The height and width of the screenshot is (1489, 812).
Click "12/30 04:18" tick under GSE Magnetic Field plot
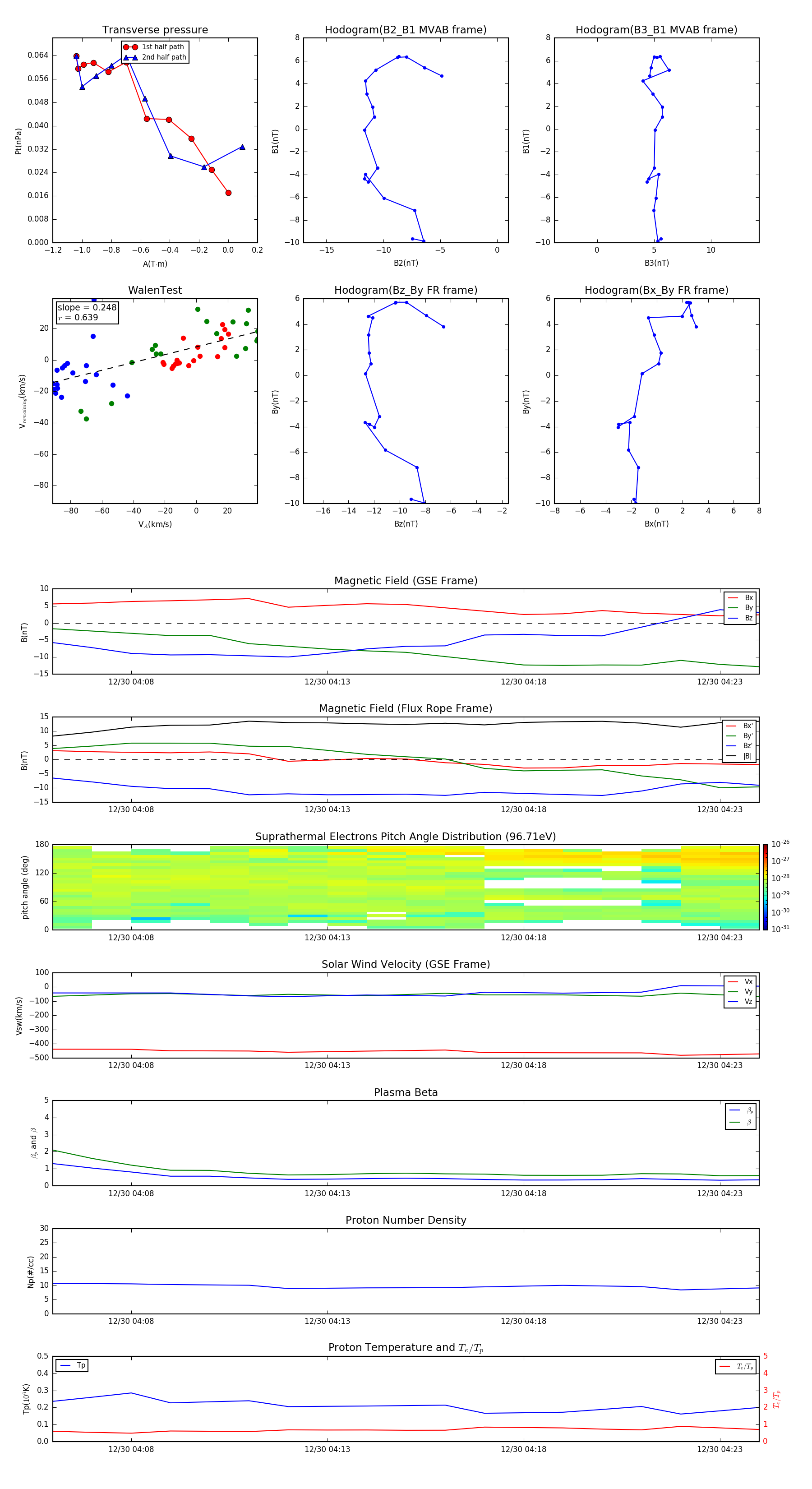coord(523,682)
